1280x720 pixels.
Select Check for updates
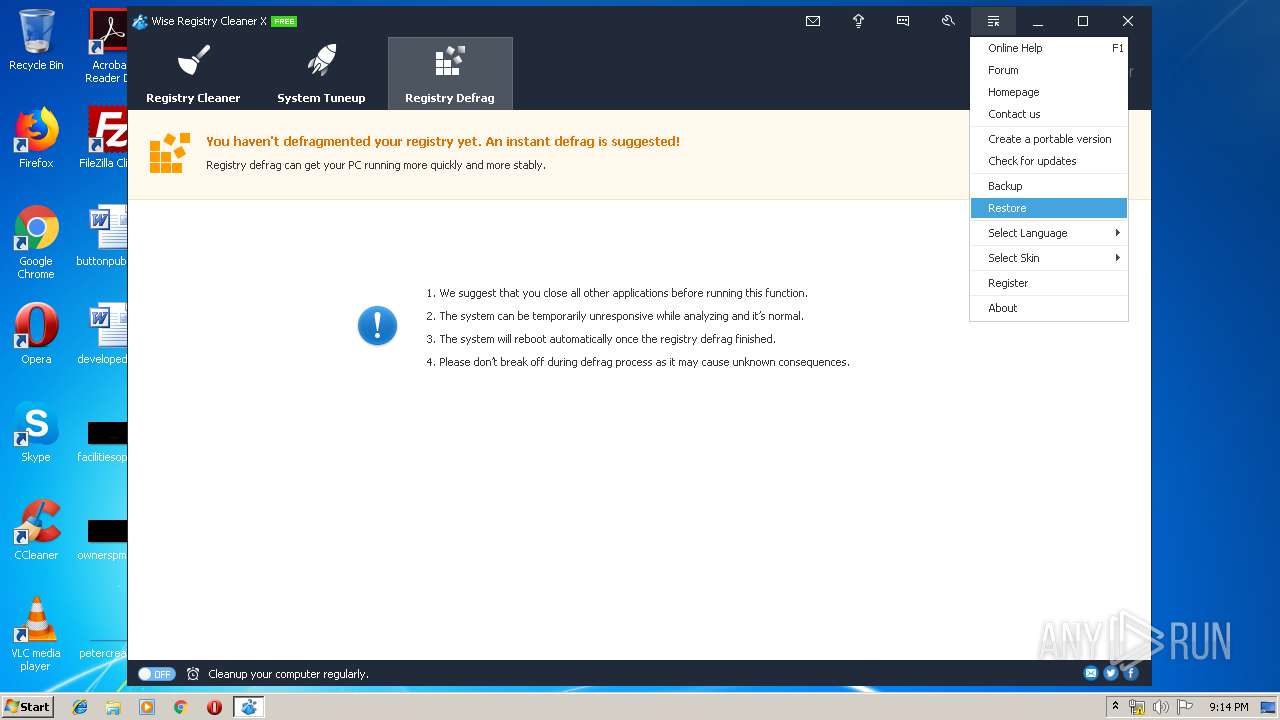pos(1049,161)
